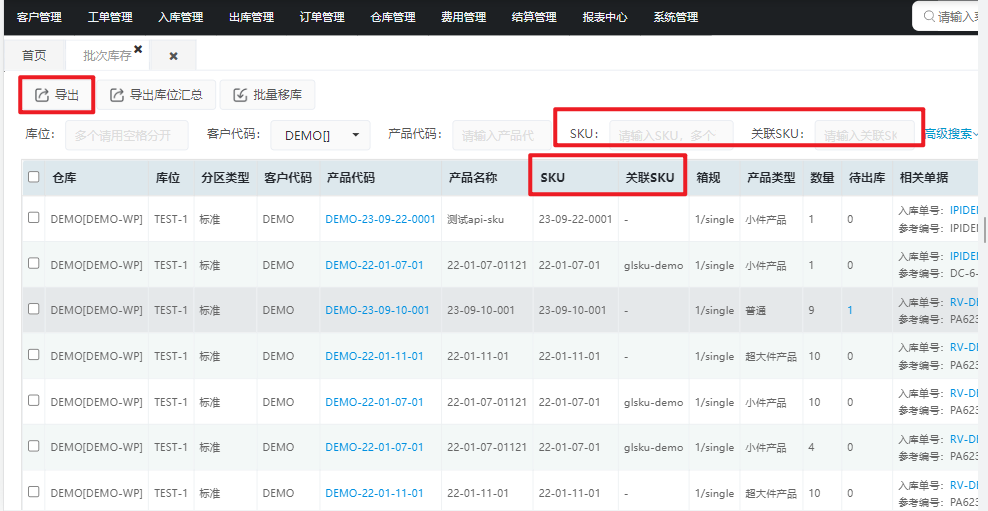
Task: Open product link DEMO-23-09-10-001
Action: coord(377,310)
